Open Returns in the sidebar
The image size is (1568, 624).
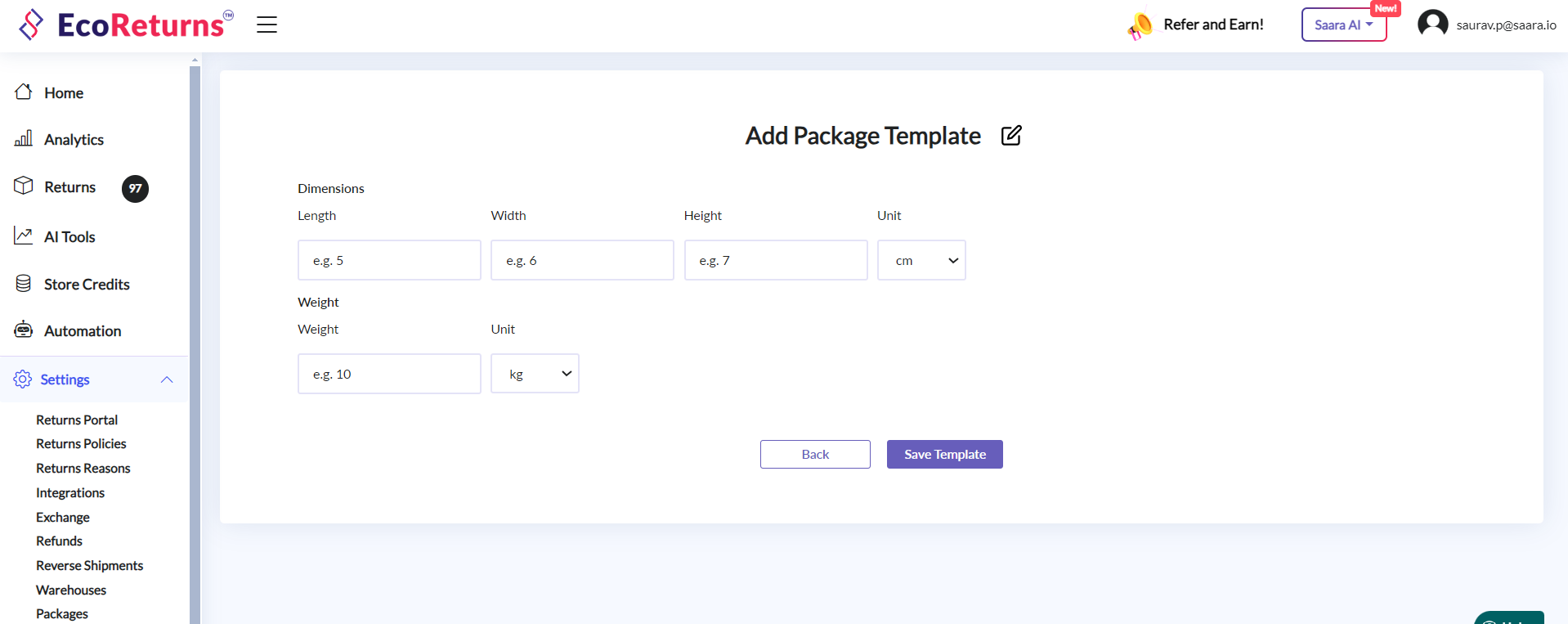point(69,187)
